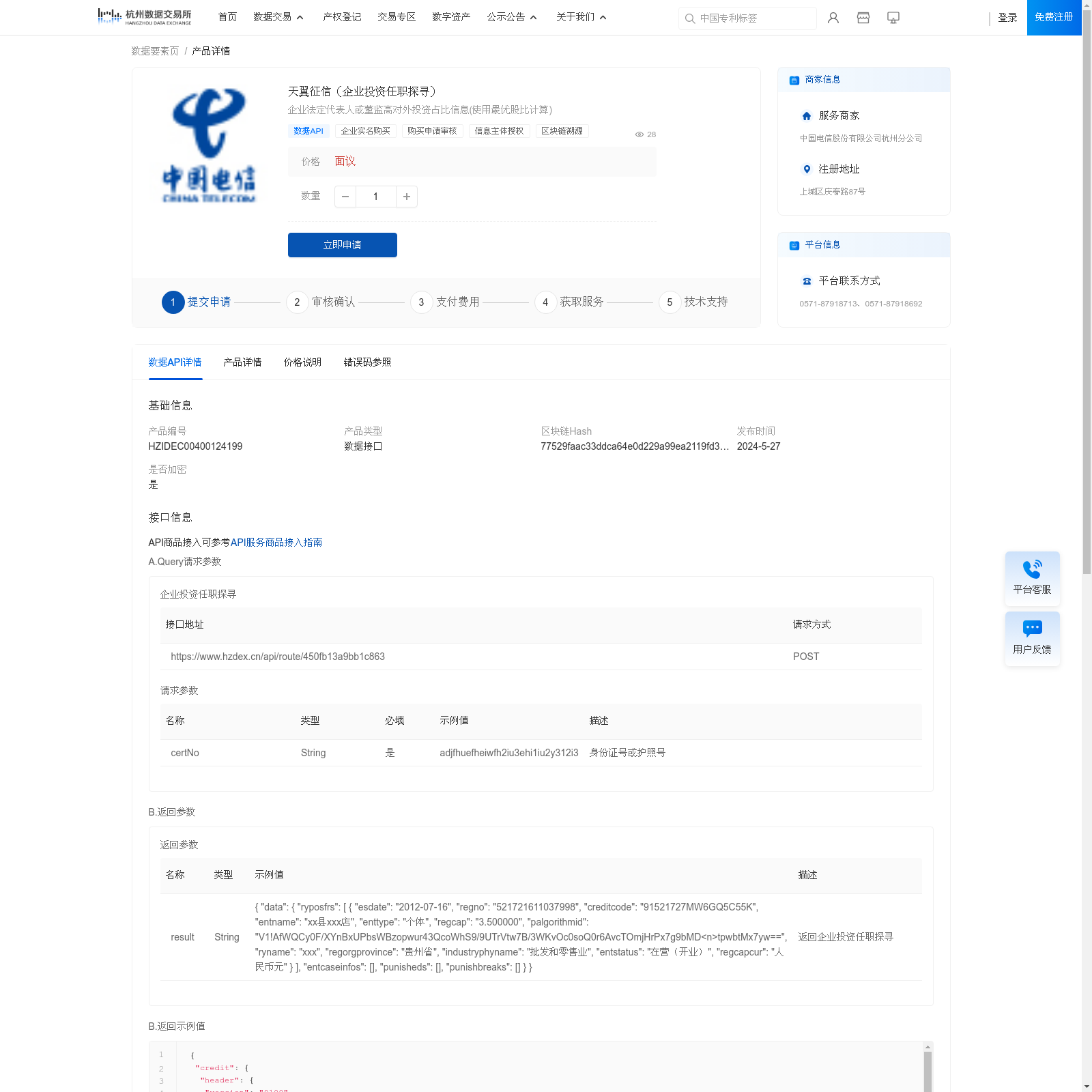Open 用户反馈 feedback chat widget
The image size is (1092, 1092).
1033,639
